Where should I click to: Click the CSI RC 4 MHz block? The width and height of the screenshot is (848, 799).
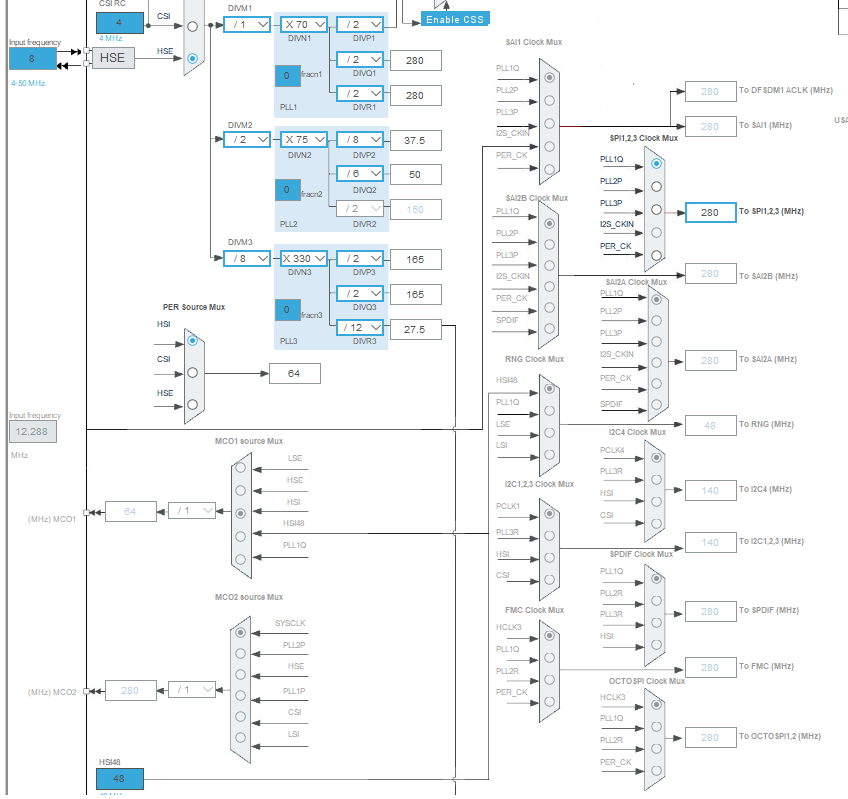click(120, 23)
